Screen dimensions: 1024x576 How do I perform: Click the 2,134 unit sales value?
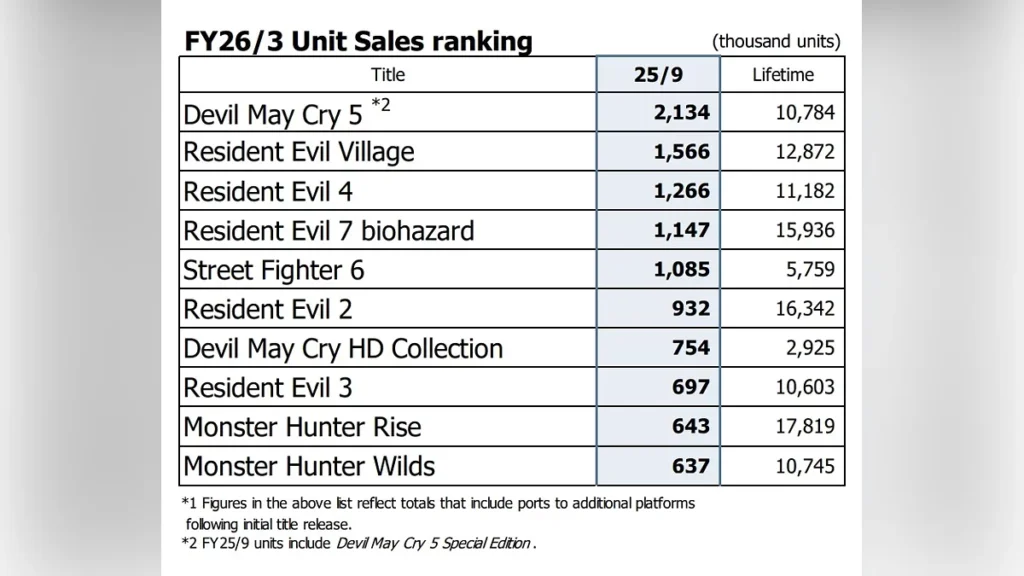(682, 113)
